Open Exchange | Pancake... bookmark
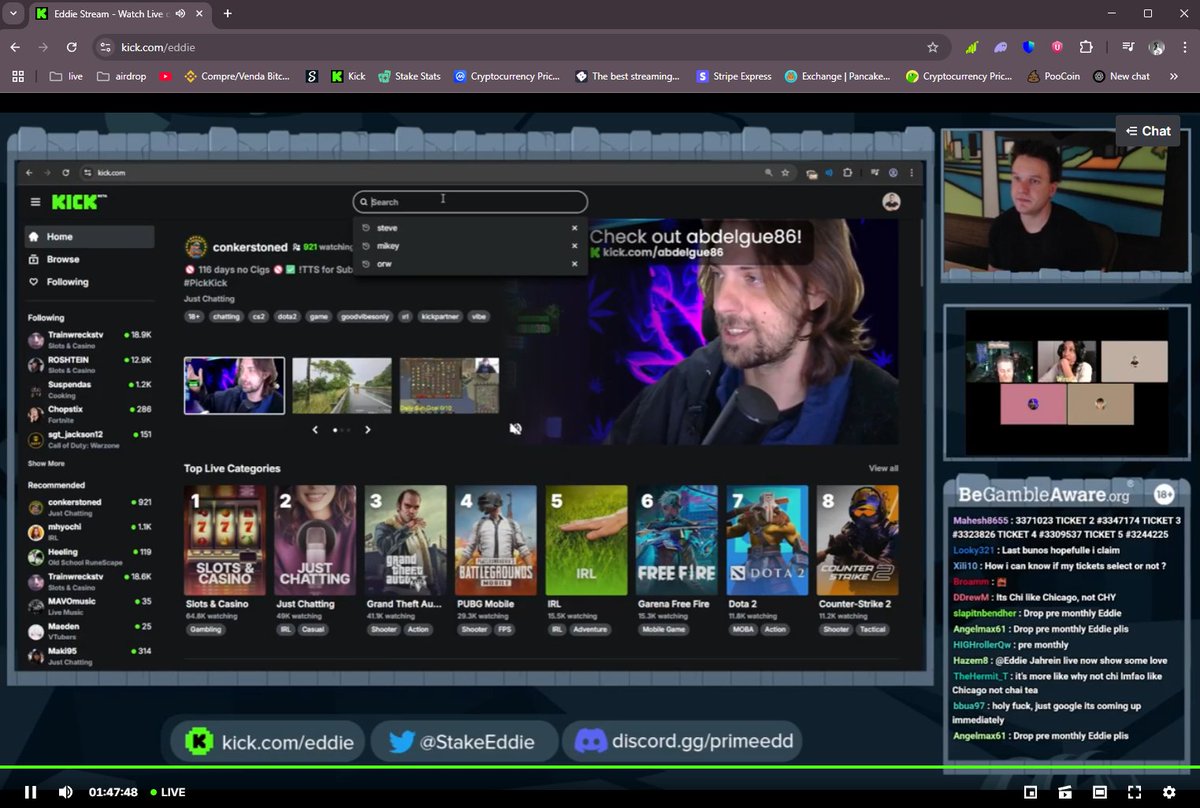Screen dimensions: 1200x808 (838, 76)
